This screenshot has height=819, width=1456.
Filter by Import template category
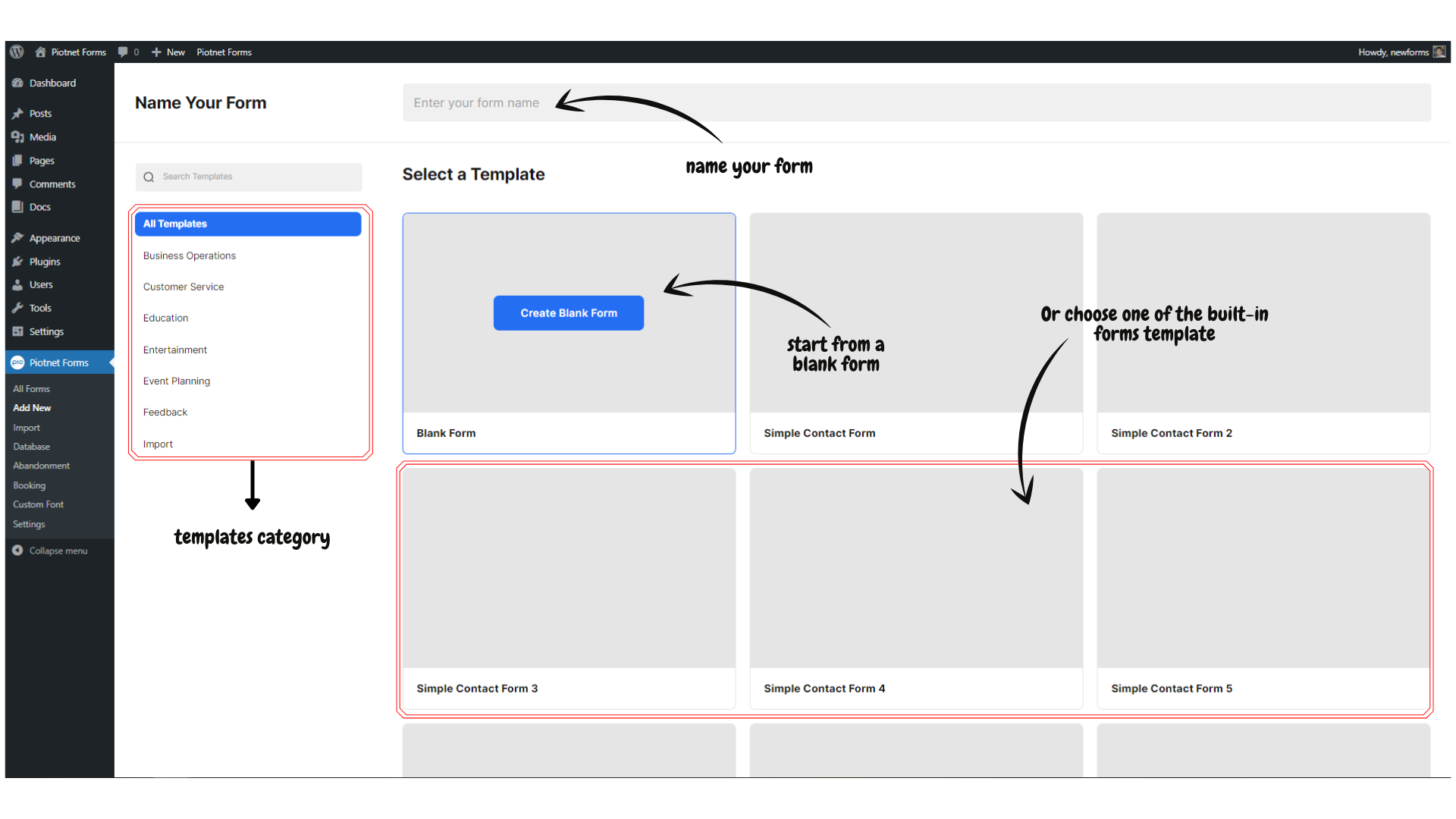tap(158, 444)
